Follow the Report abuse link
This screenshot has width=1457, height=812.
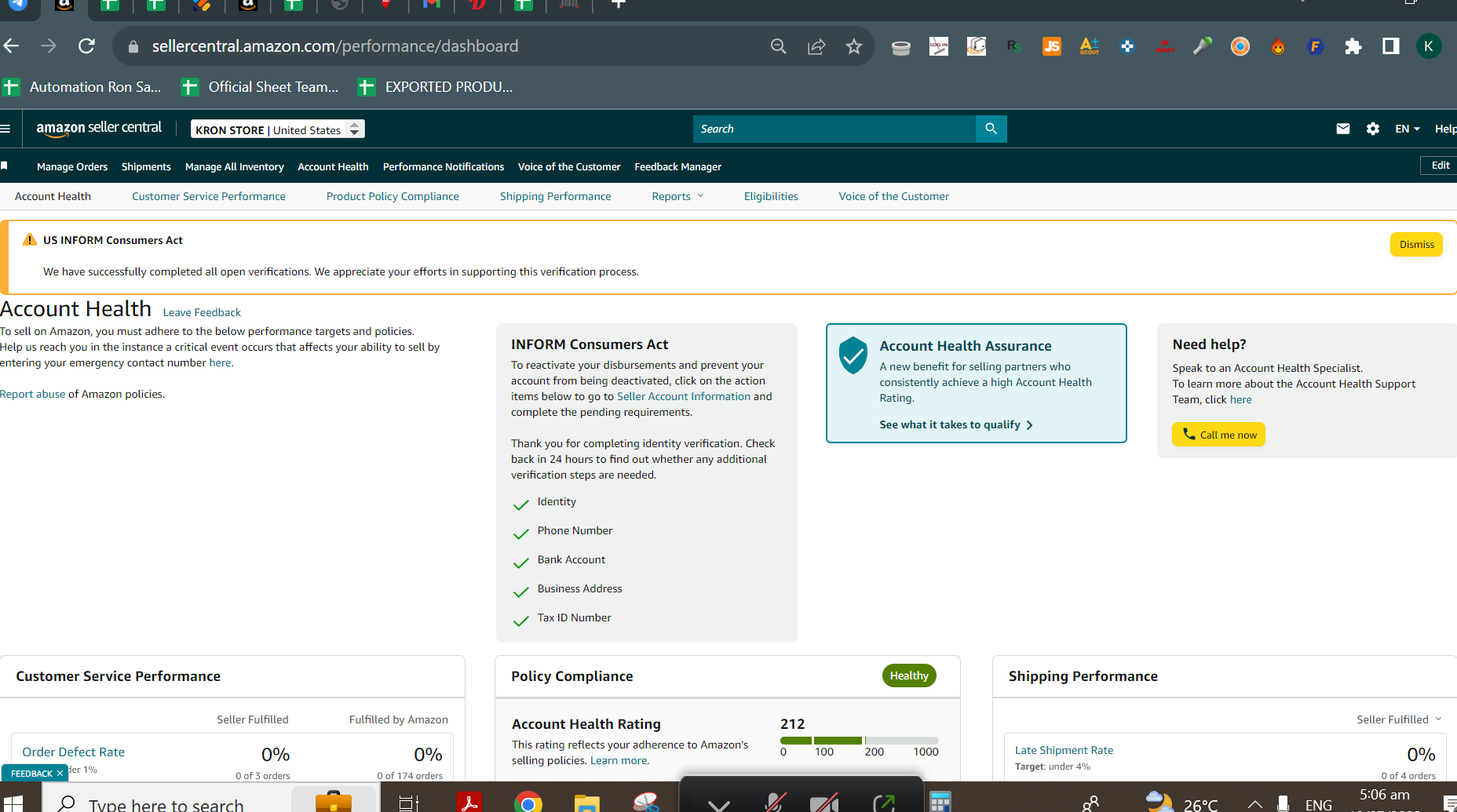(x=33, y=394)
